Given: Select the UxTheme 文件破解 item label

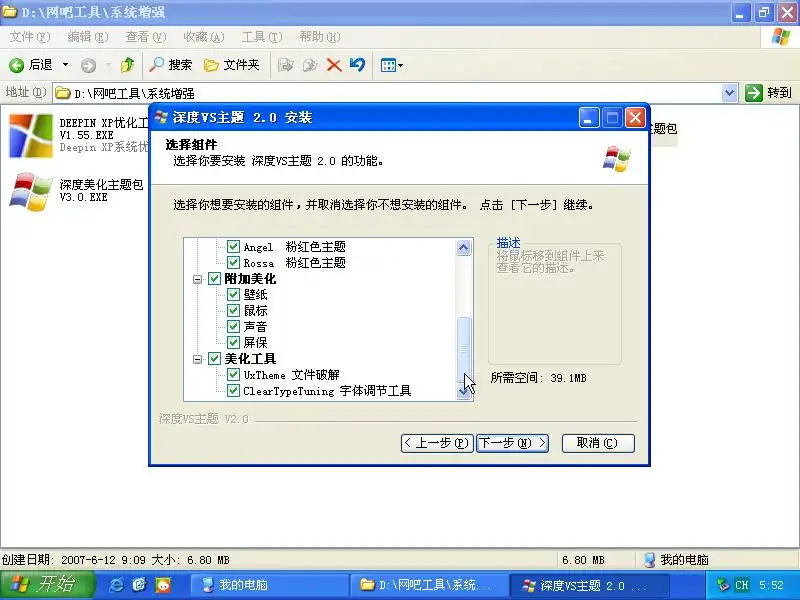Looking at the screenshot, I should click(291, 374).
